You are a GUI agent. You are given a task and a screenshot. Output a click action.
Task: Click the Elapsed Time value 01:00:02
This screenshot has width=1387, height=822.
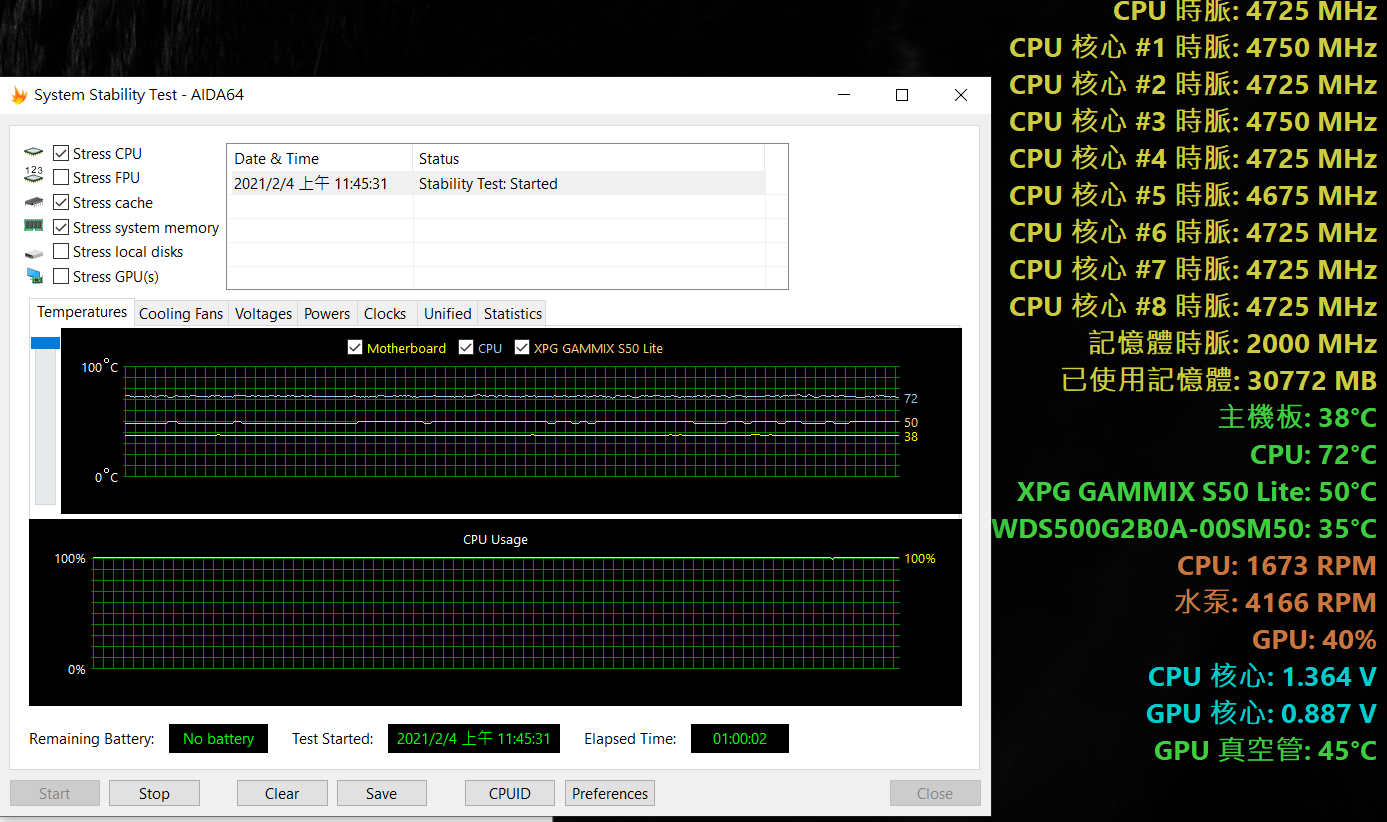(x=740, y=739)
